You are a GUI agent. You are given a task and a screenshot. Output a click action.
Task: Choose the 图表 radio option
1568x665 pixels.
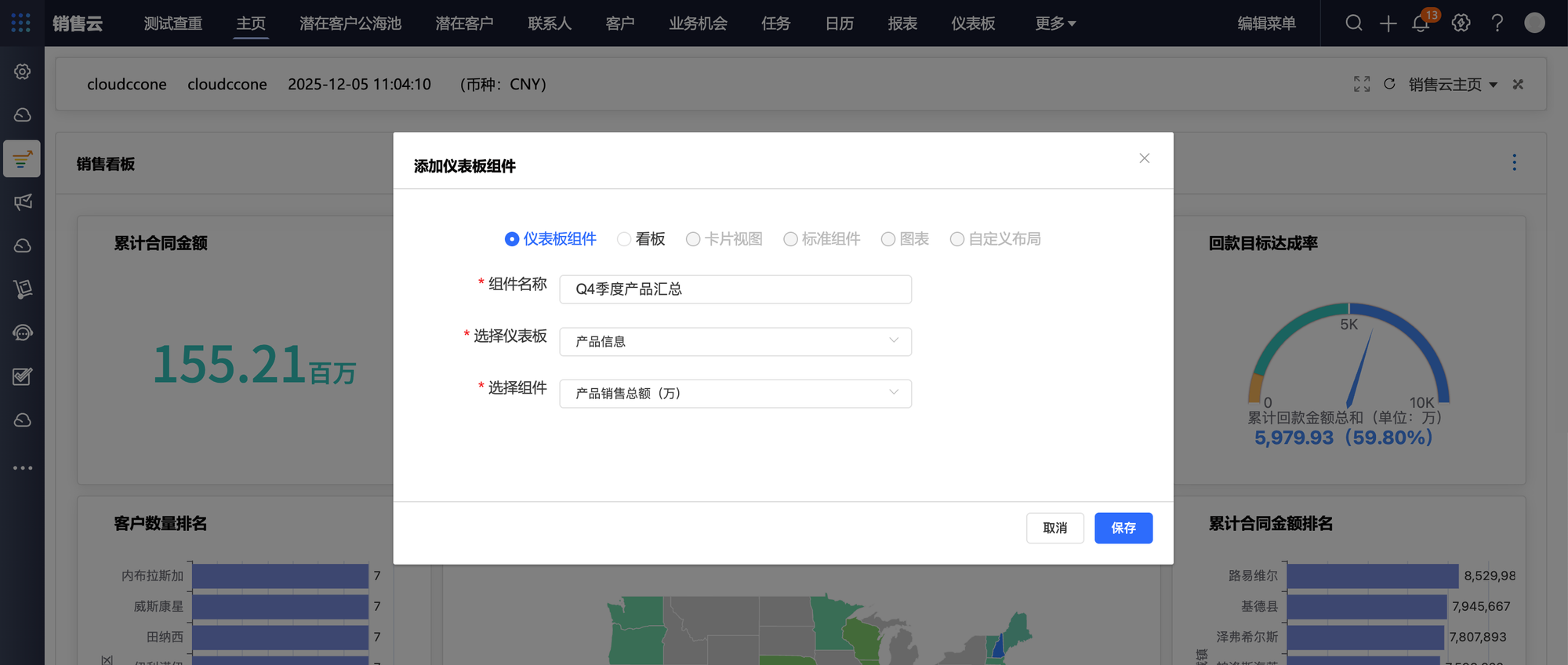(888, 239)
